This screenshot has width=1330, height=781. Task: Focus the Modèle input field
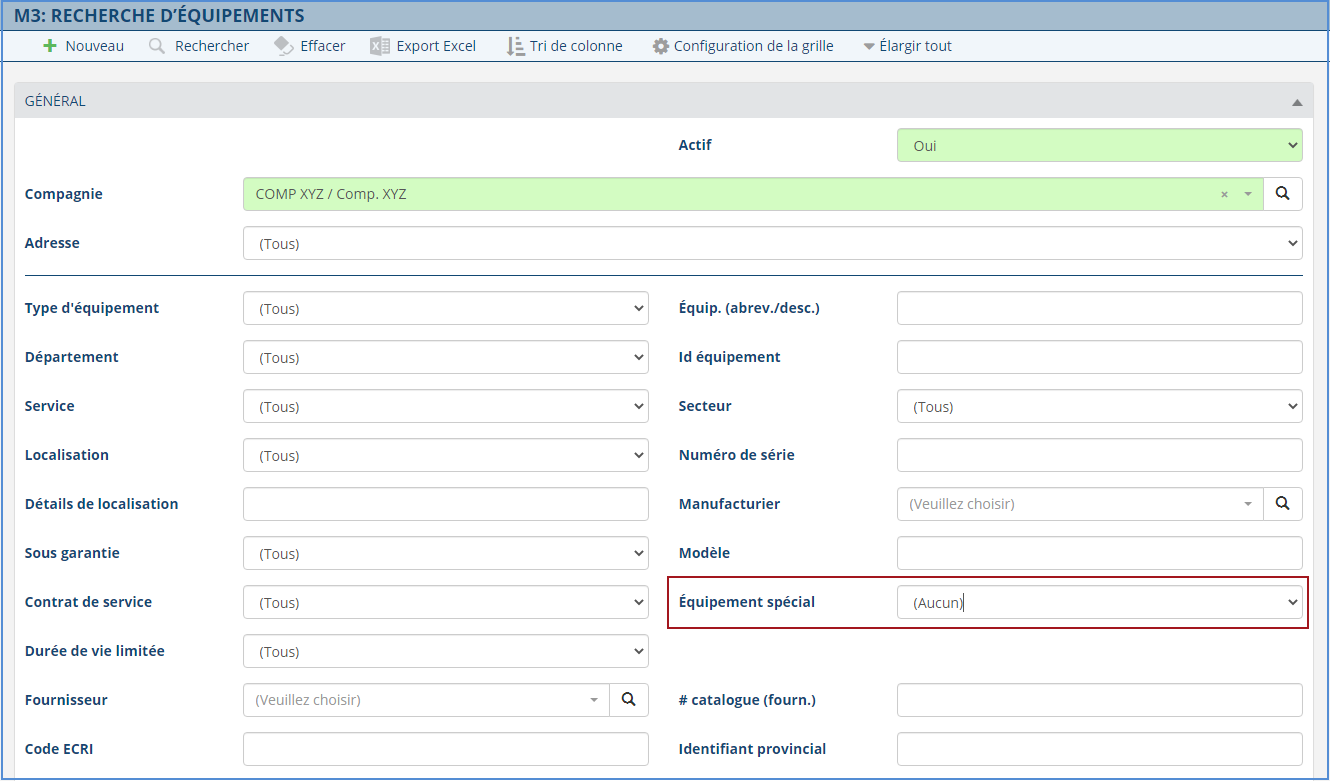(1100, 553)
